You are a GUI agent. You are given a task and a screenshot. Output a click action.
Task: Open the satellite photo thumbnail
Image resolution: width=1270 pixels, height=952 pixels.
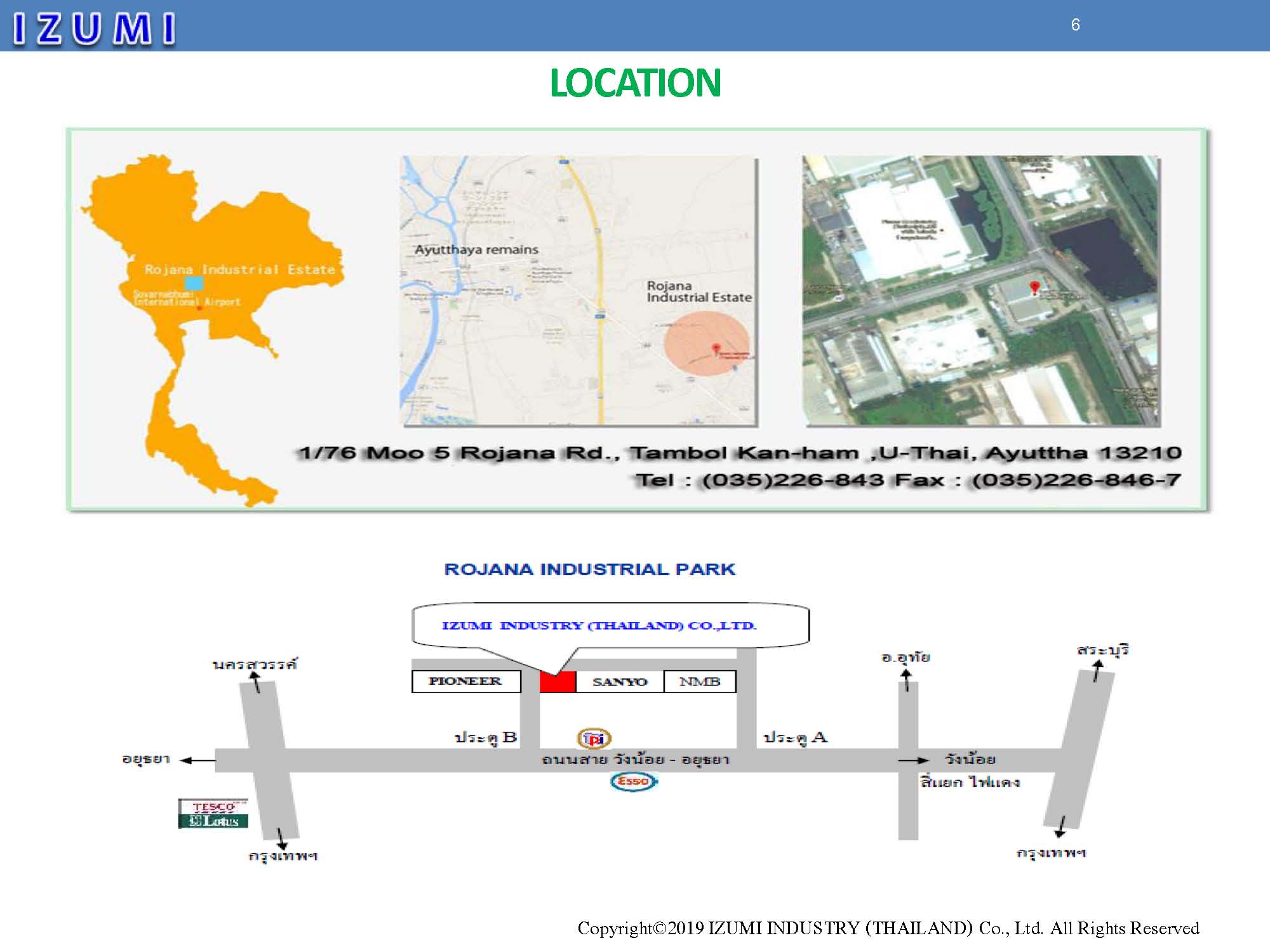click(x=980, y=290)
